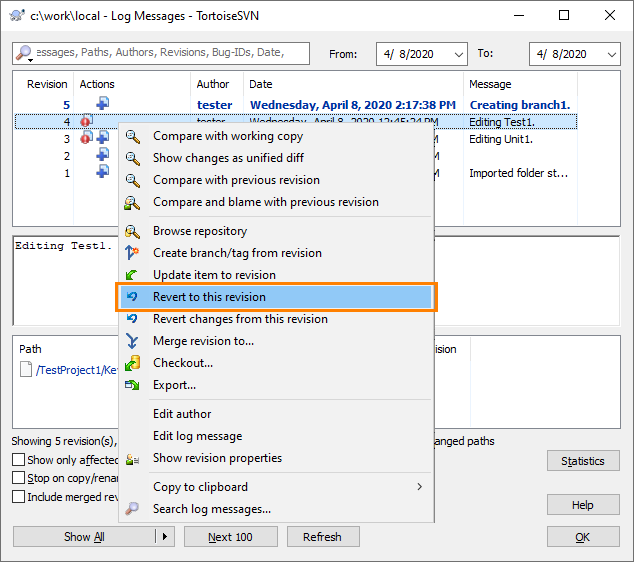Click the search filter magnifier icon

[24, 53]
